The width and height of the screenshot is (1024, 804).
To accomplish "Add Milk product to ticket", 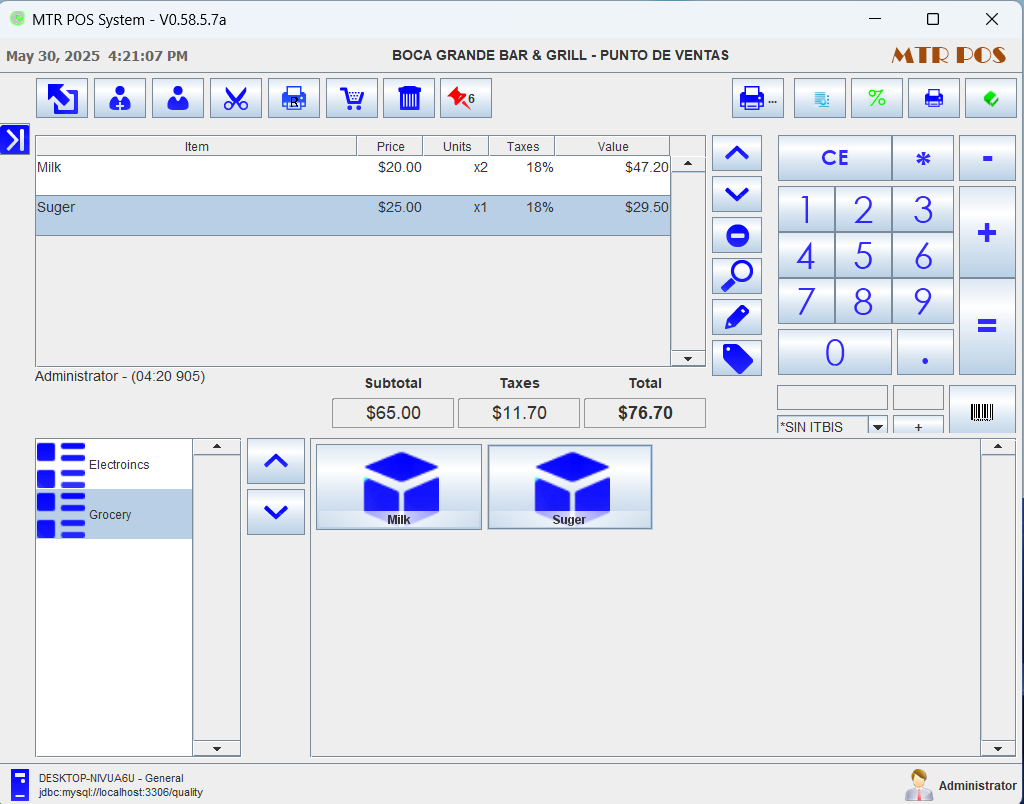I will (x=399, y=487).
